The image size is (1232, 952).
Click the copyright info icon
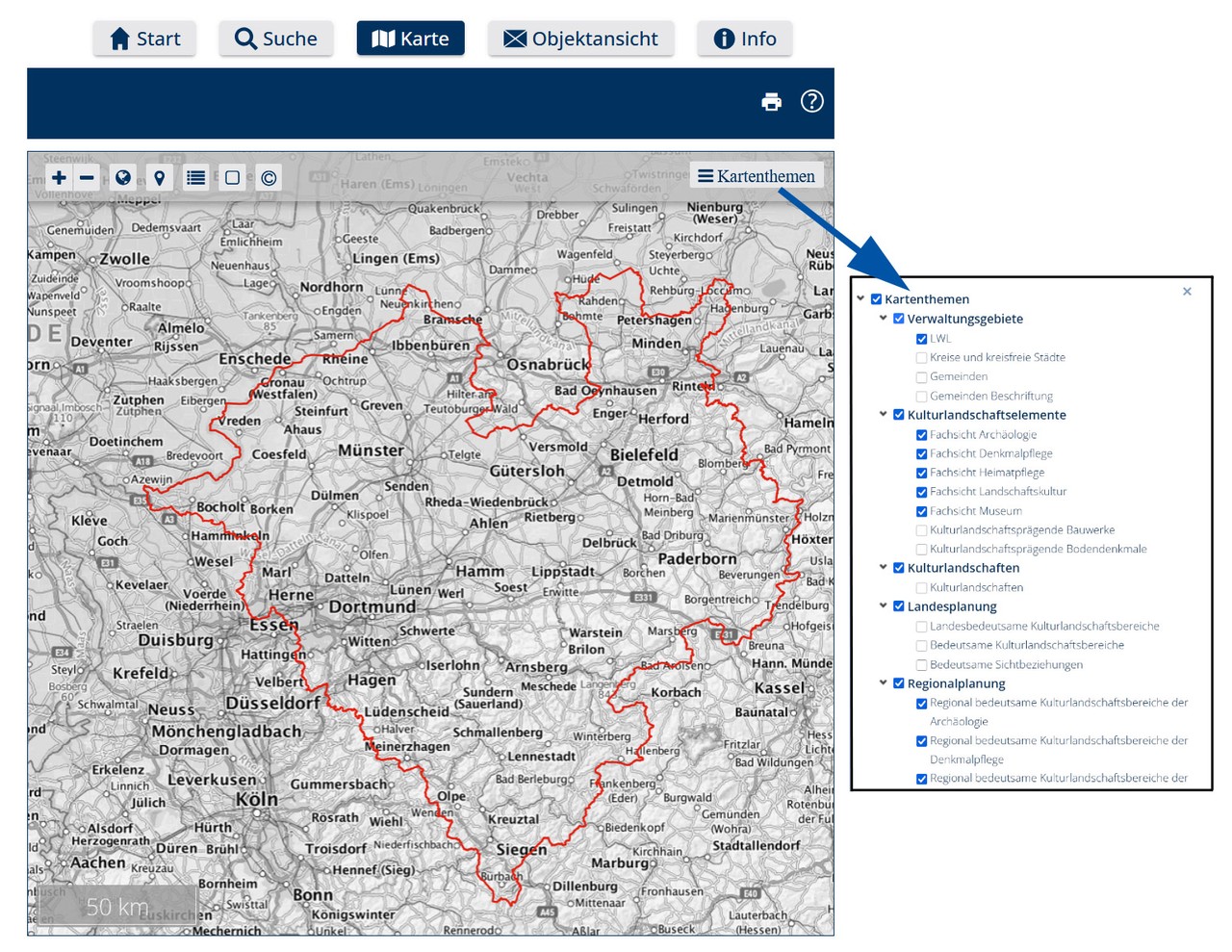coord(269,177)
